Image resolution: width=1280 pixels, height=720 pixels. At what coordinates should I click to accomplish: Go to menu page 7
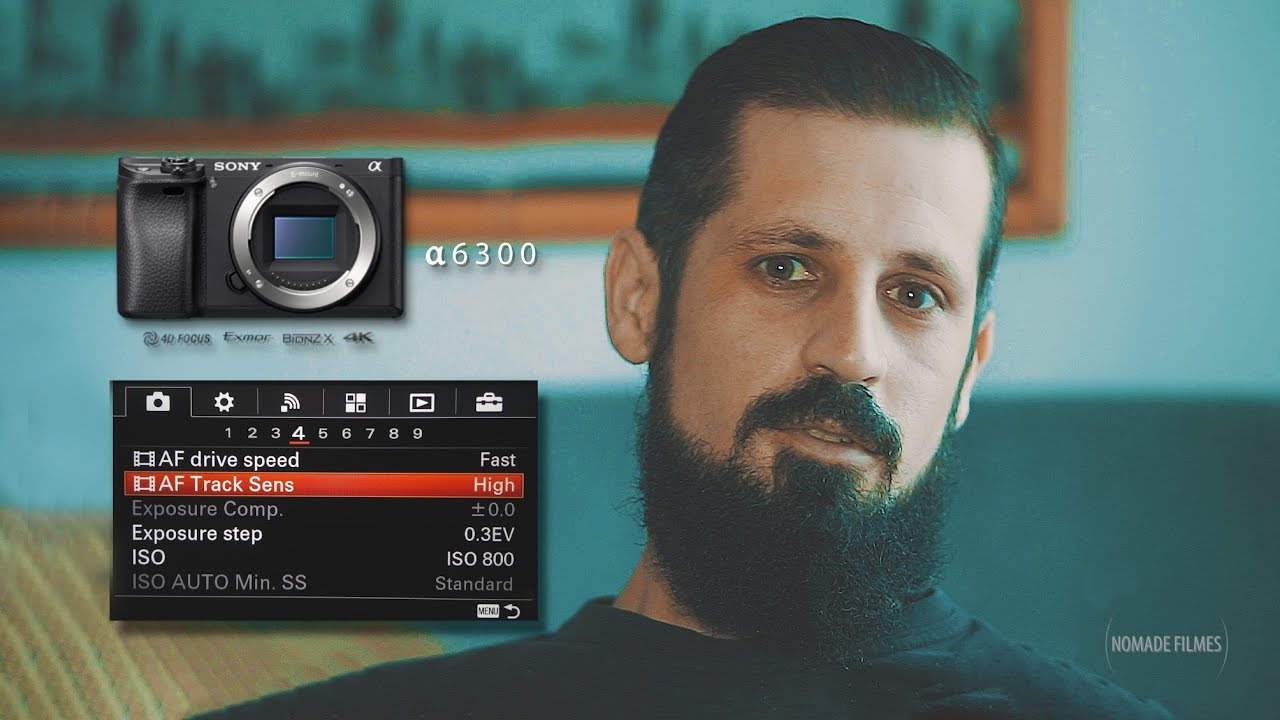tap(370, 433)
